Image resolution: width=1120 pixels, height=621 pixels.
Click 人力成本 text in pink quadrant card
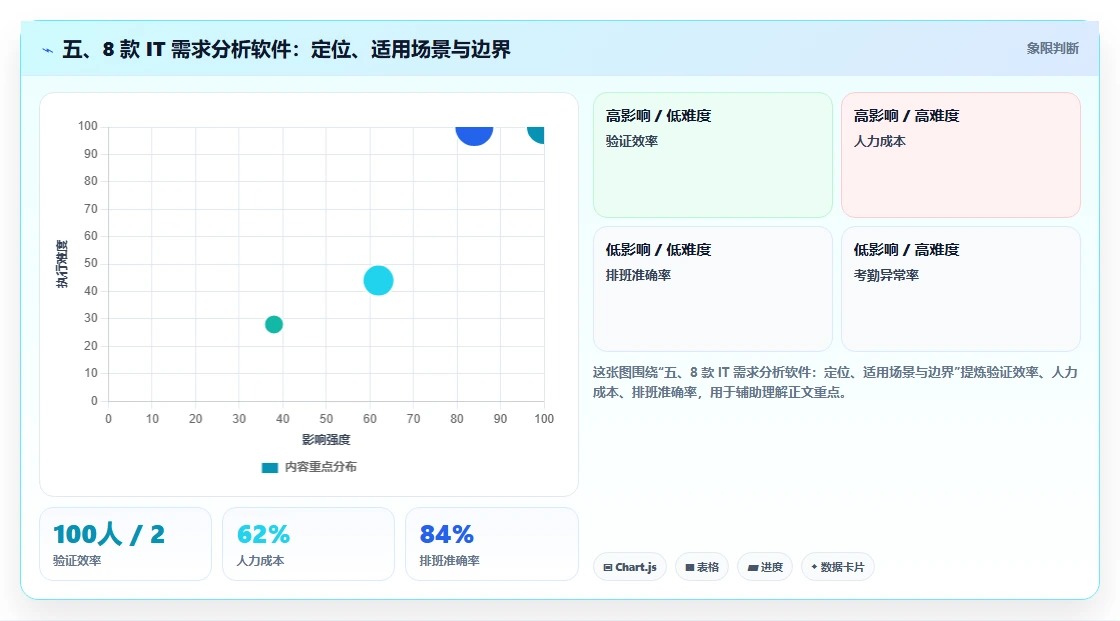point(879,141)
